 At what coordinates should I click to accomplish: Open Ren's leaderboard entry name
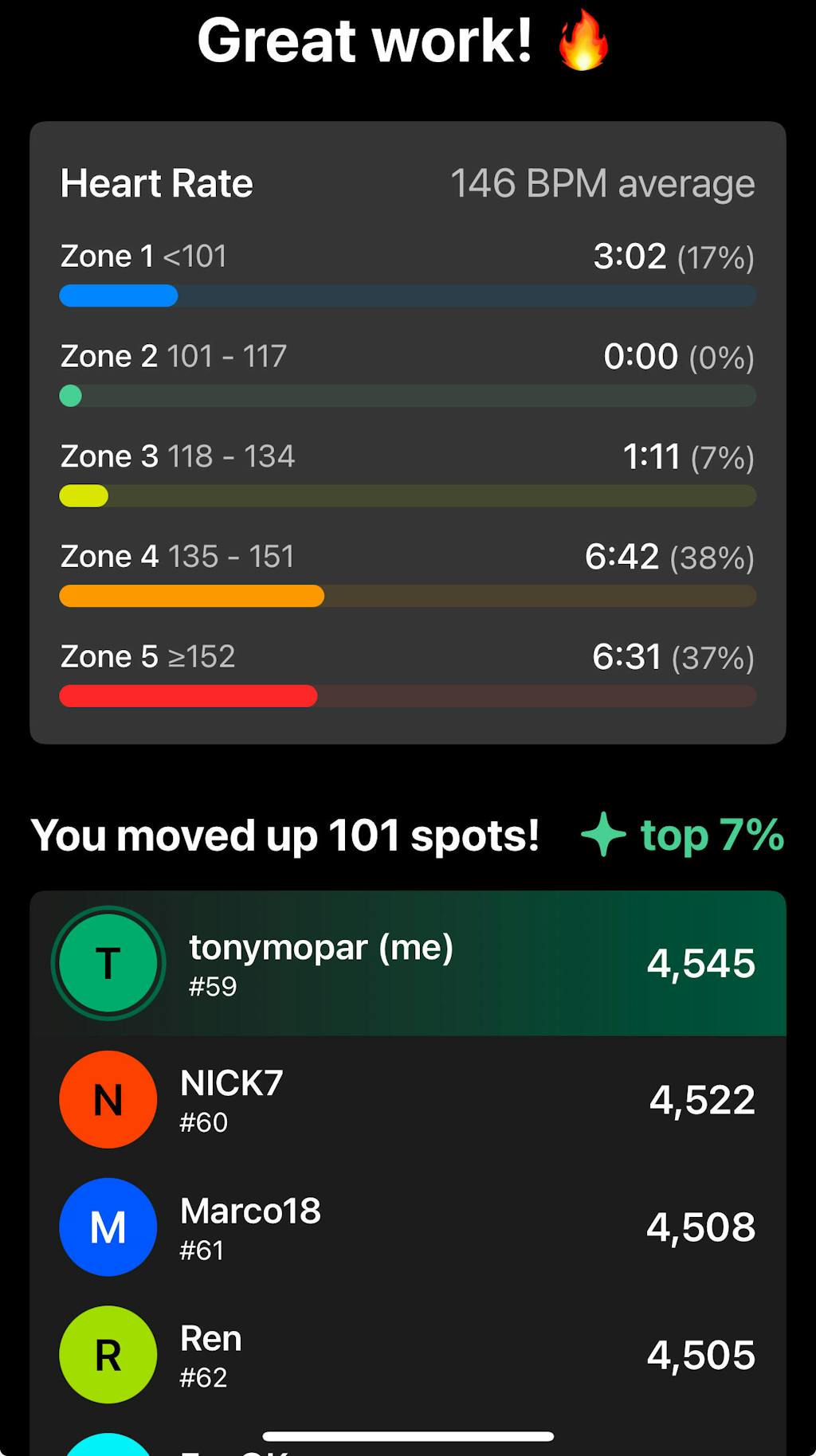[x=210, y=1339]
